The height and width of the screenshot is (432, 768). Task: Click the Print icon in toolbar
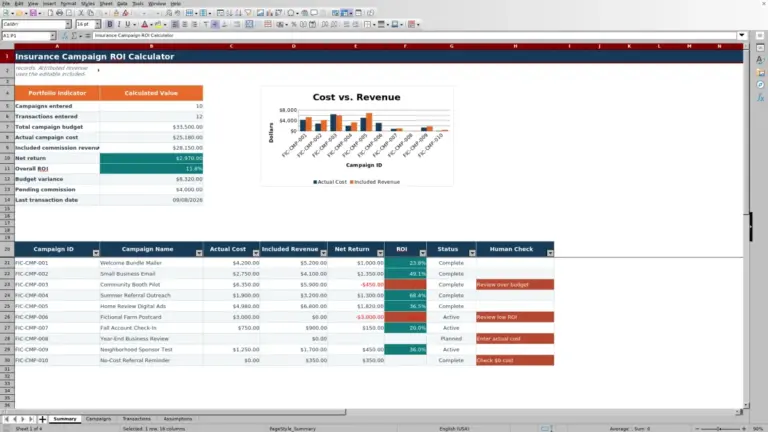(x=59, y=13)
